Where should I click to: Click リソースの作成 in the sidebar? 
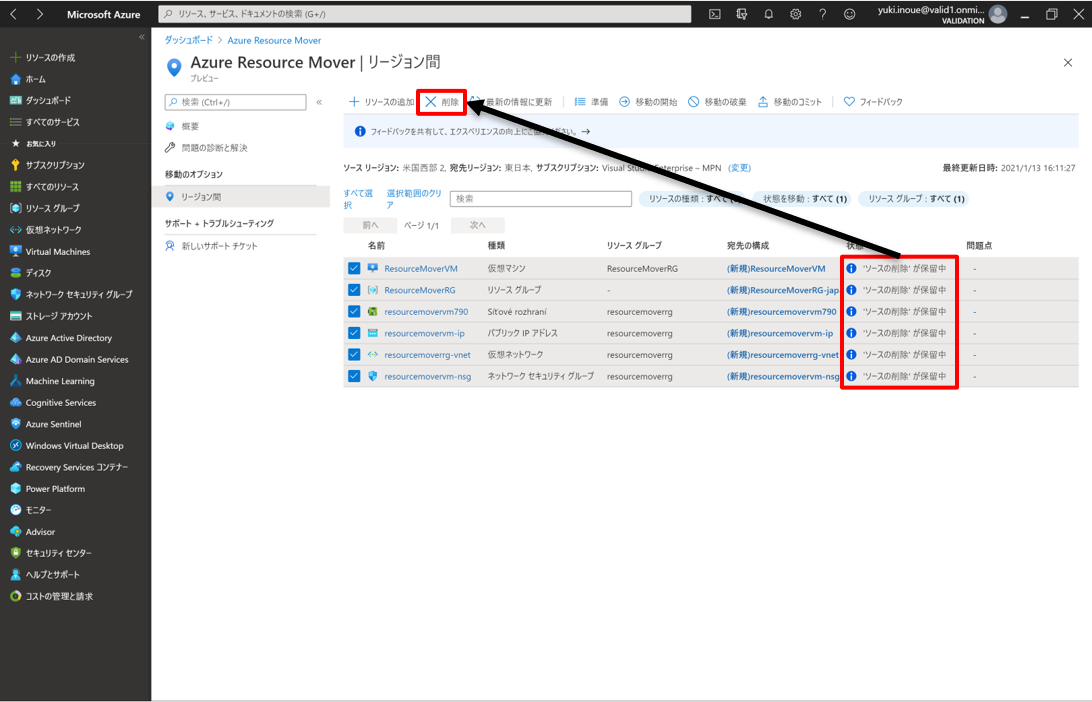[x=49, y=58]
